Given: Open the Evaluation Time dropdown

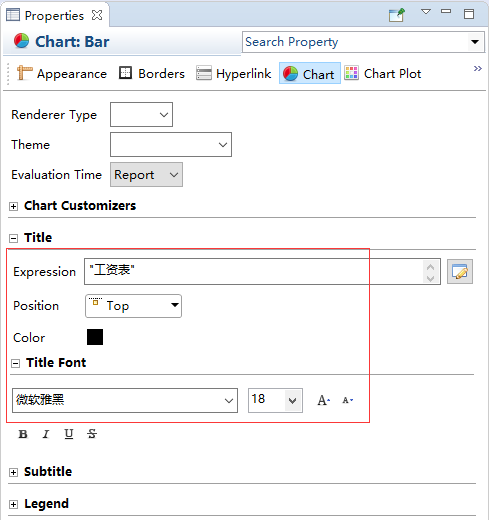Looking at the screenshot, I should [x=146, y=175].
